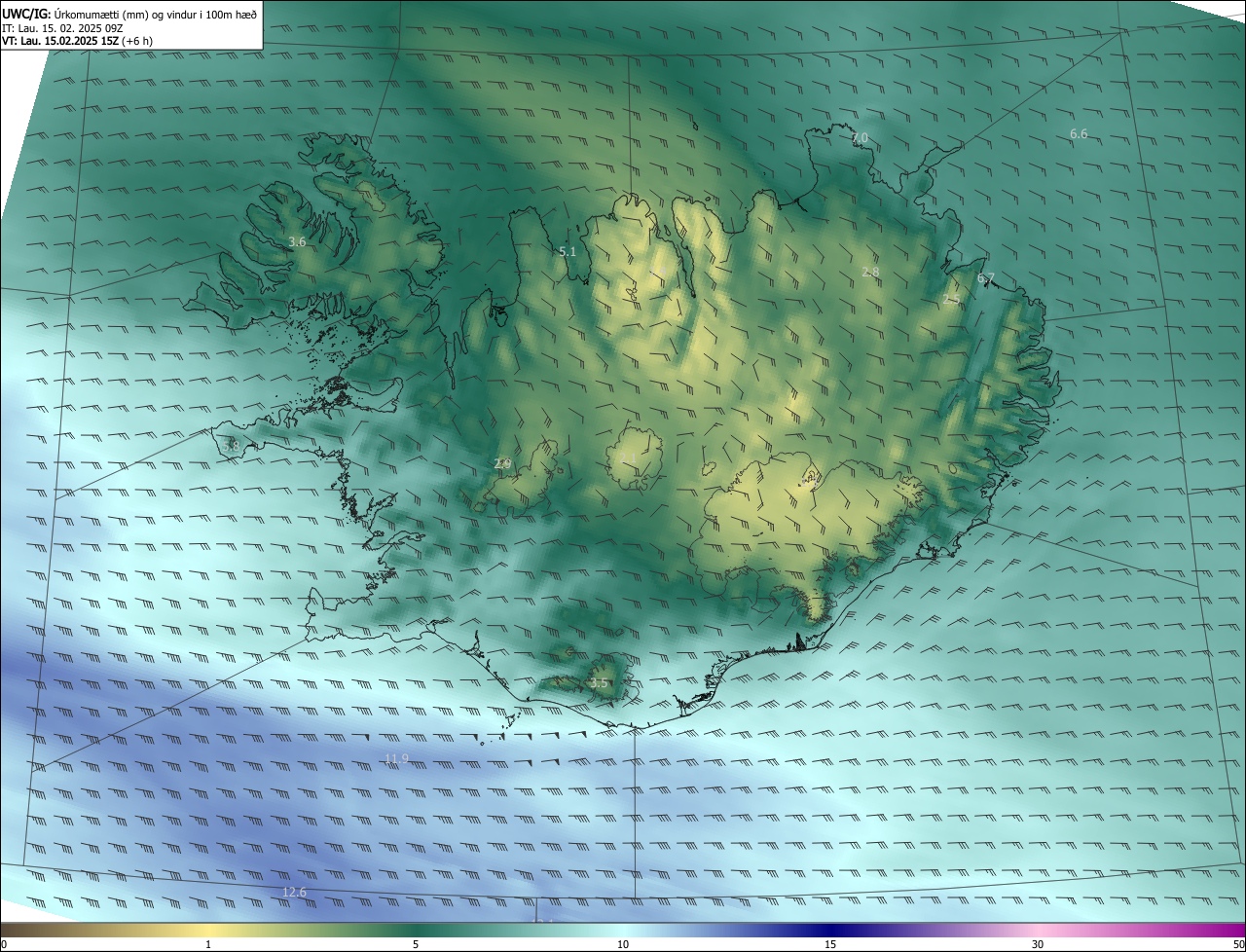This screenshot has width=1246, height=952.
Task: Click the 2.5 value near the east coast
Action: [951, 301]
